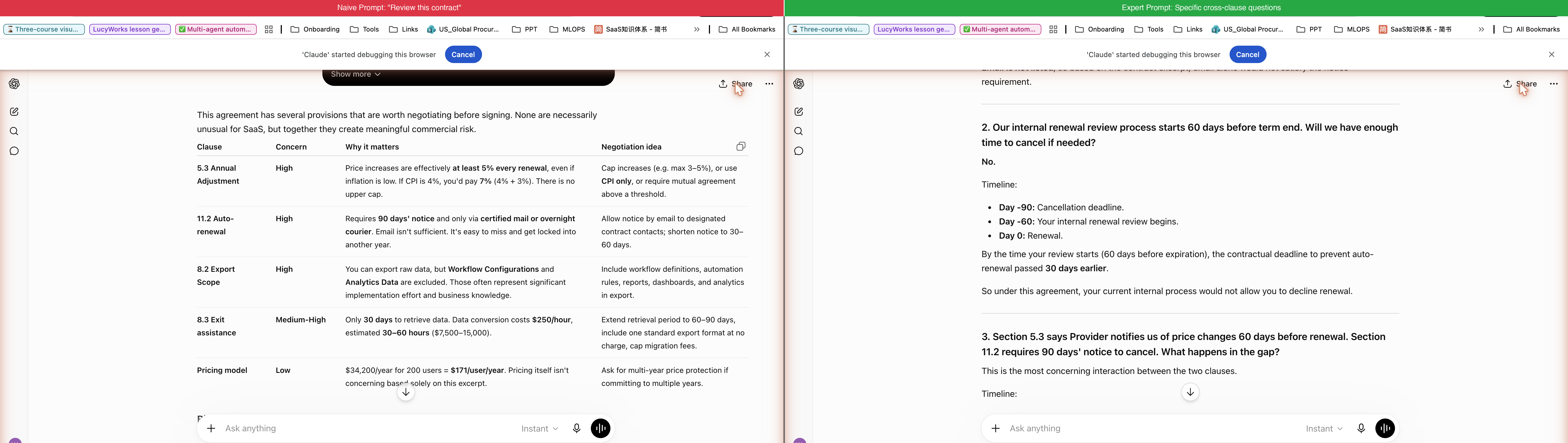Open search chats icon in right pane sidebar
Viewport: 1568px width, 443px height.
tap(799, 132)
